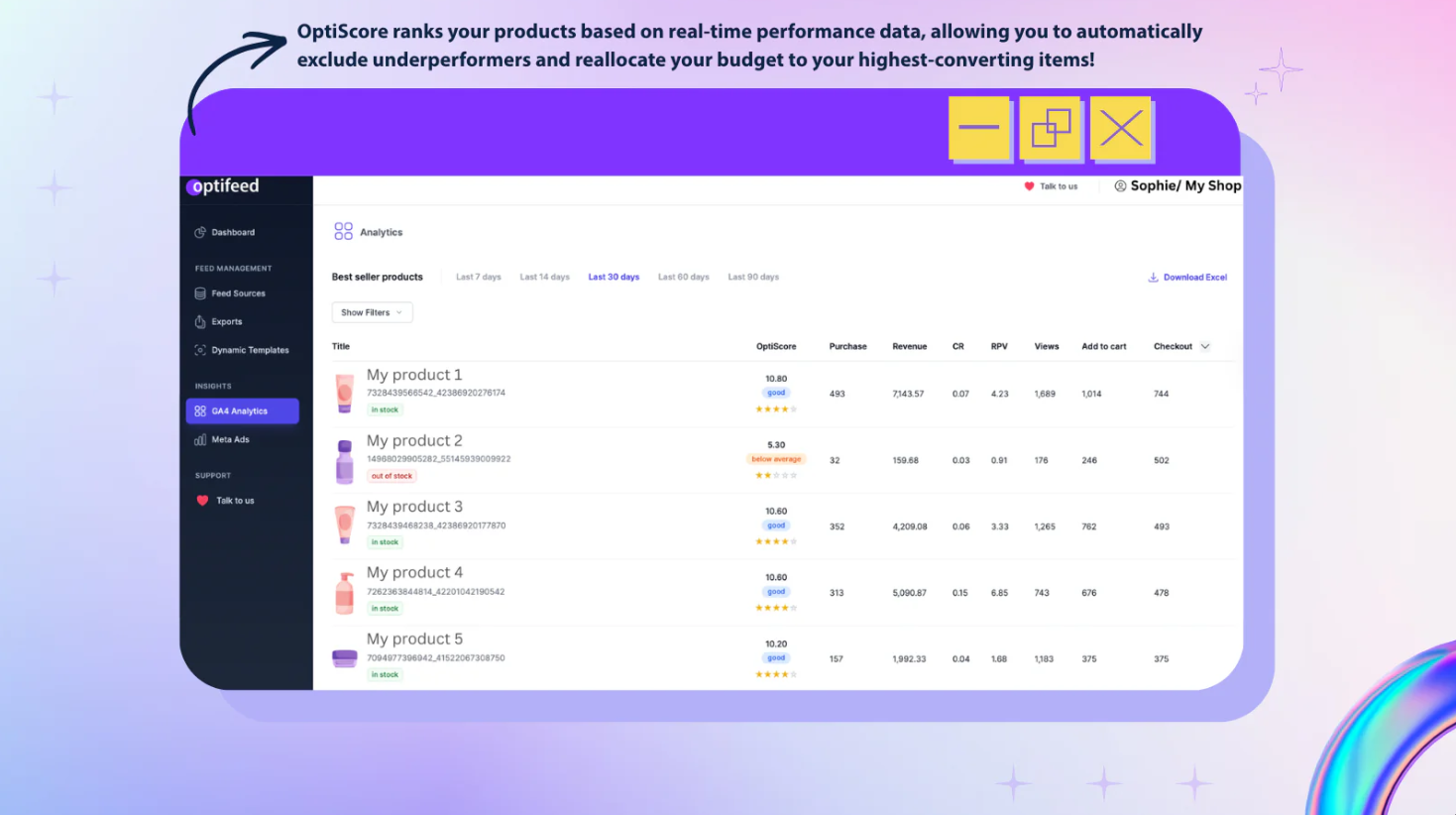Expand the Show Filters dropdown
Screen dimensions: 1456x815
(x=372, y=312)
